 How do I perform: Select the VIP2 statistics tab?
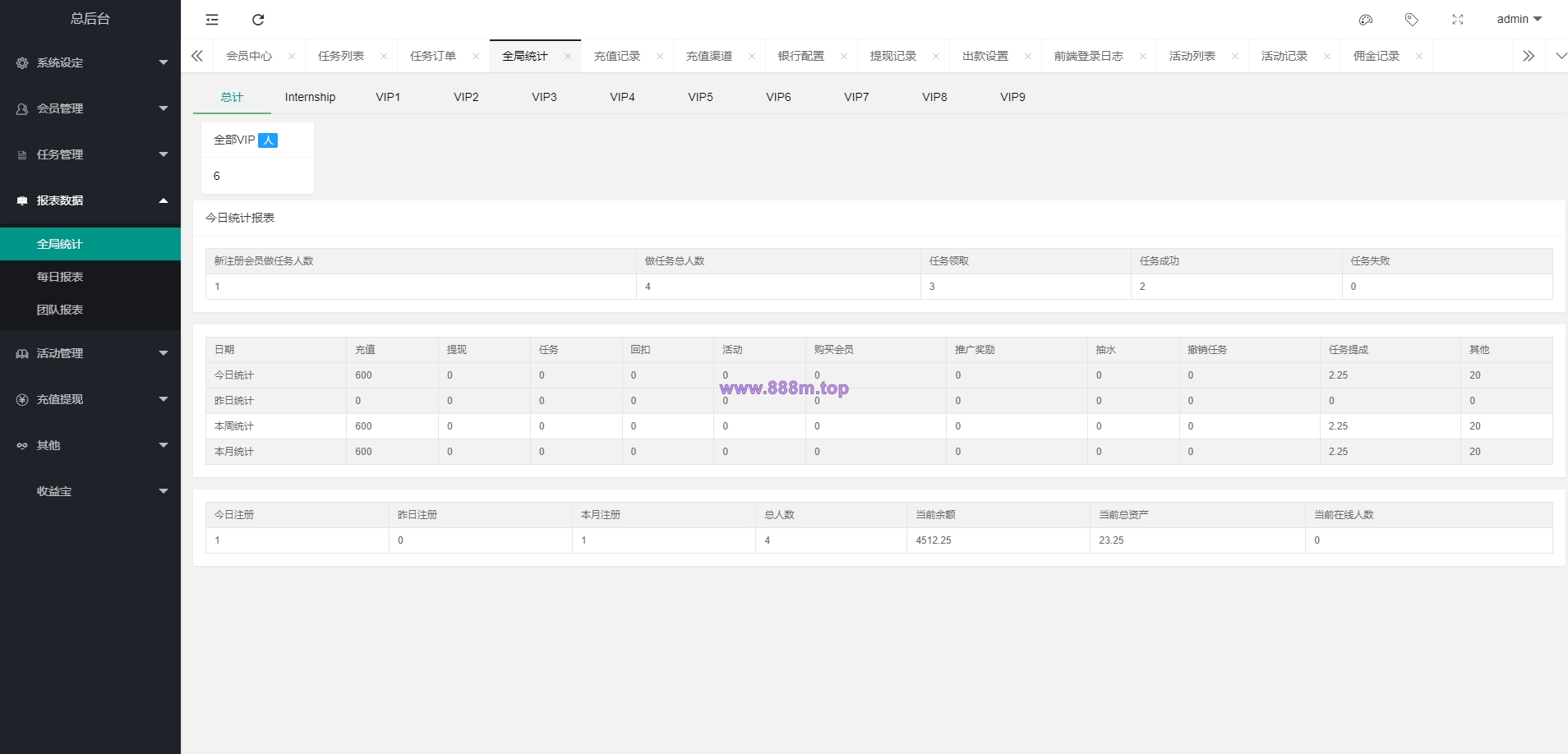click(x=466, y=97)
